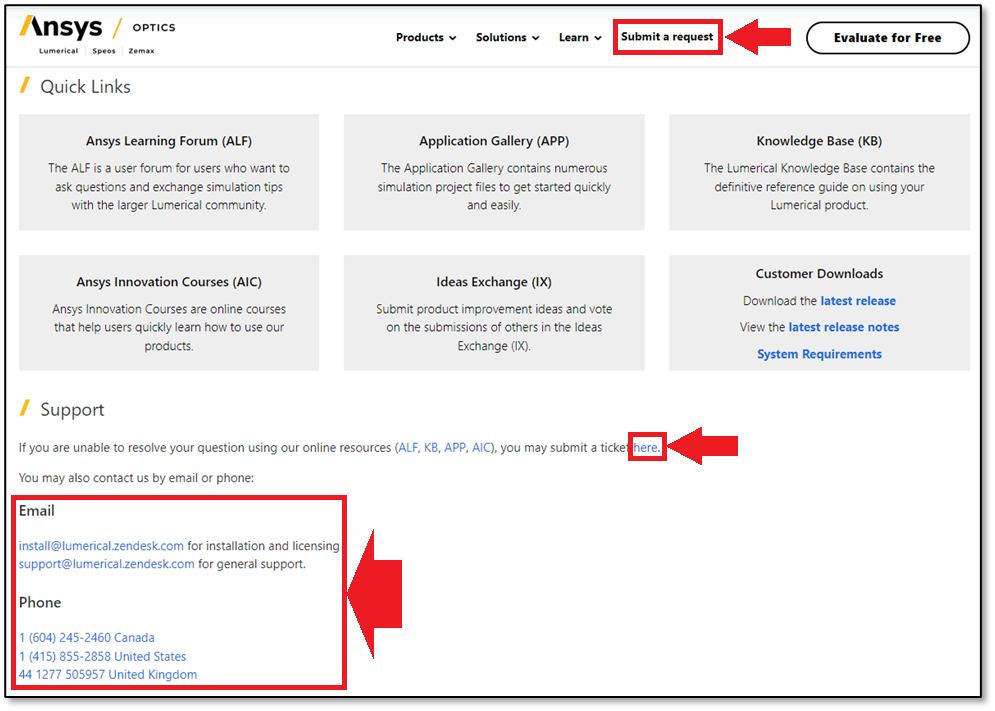Click 'You may also contact us' text
The width and height of the screenshot is (995, 711).
136,478
